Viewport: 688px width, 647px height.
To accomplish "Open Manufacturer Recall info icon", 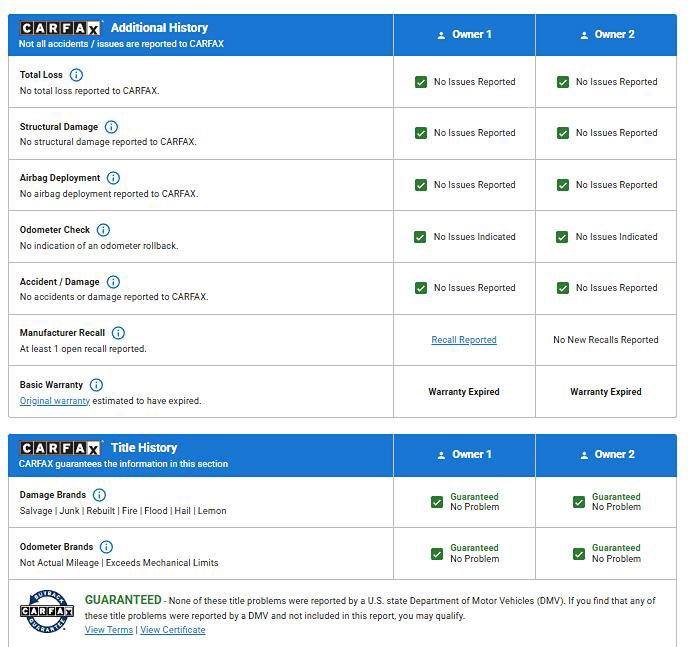I will click(x=118, y=333).
